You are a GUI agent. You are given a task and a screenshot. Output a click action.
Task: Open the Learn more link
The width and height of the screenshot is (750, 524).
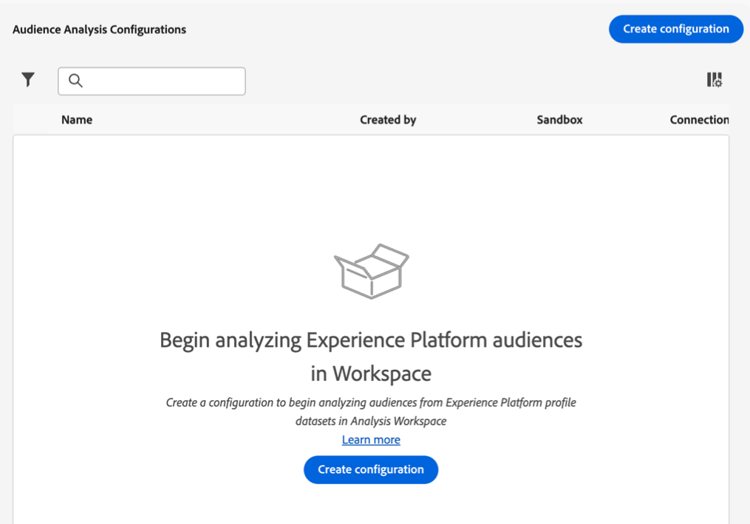[371, 440]
